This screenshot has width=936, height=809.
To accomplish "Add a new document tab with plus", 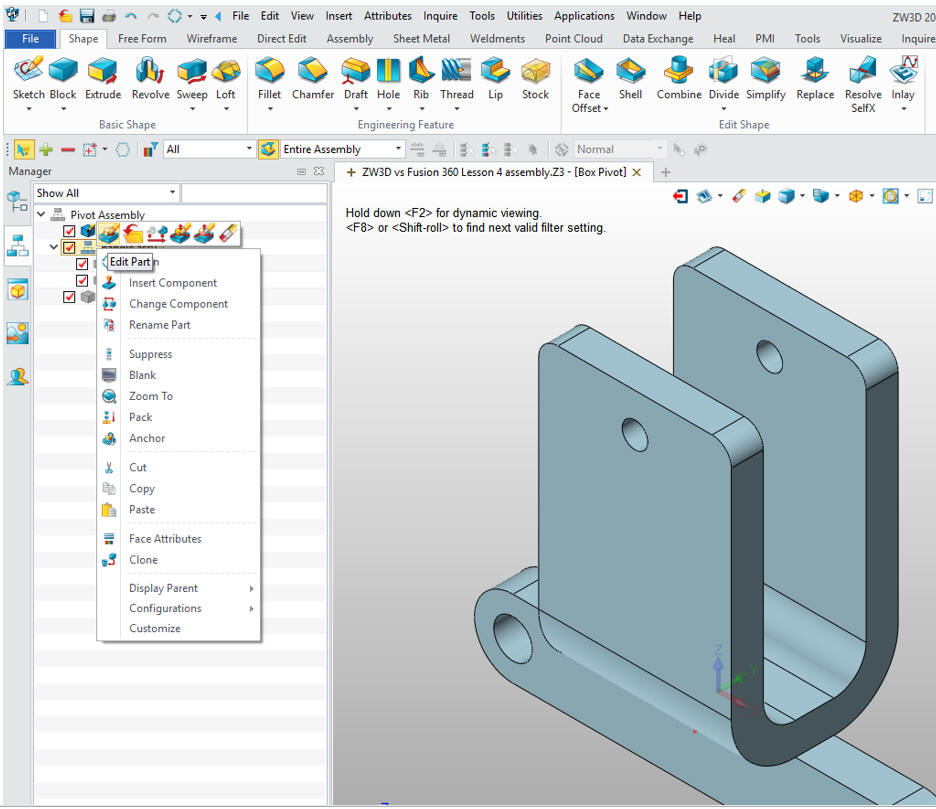I will tap(666, 172).
